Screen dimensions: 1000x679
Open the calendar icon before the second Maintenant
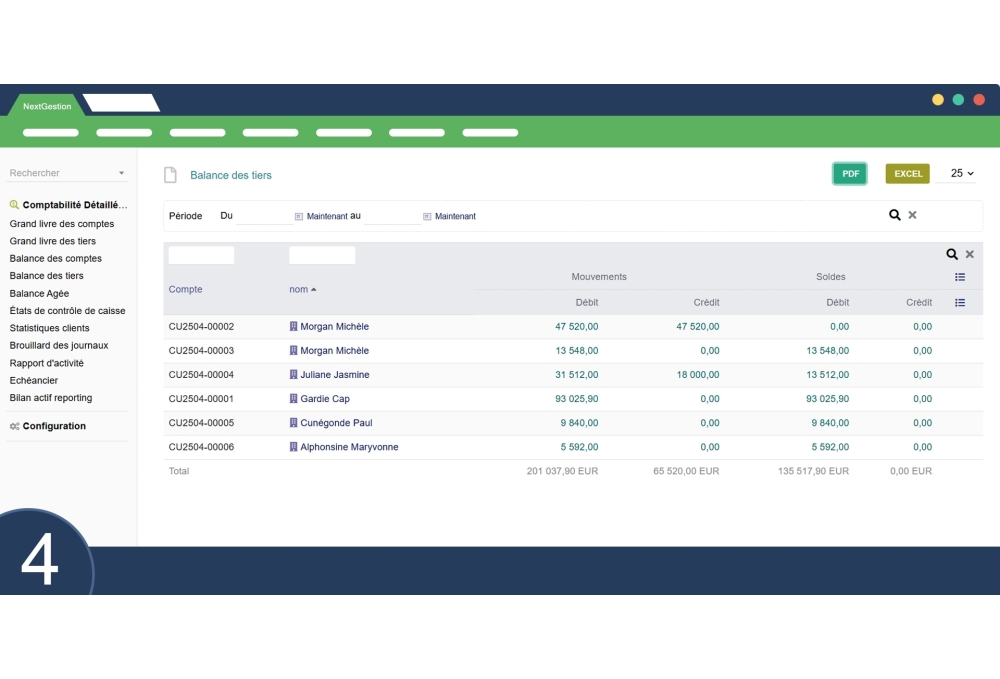(427, 215)
